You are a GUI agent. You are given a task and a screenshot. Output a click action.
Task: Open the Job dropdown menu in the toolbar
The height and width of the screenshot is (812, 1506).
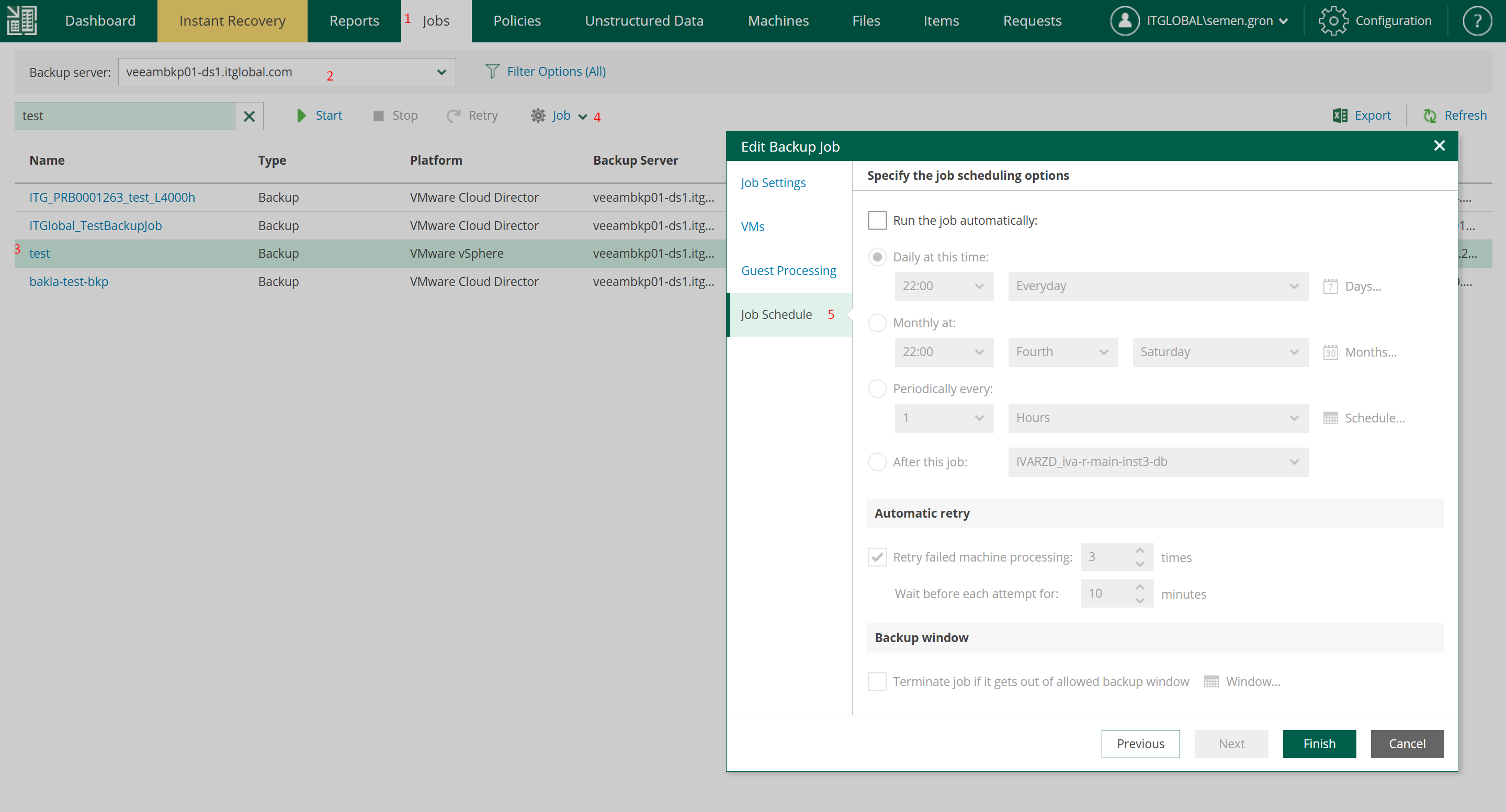(x=560, y=116)
